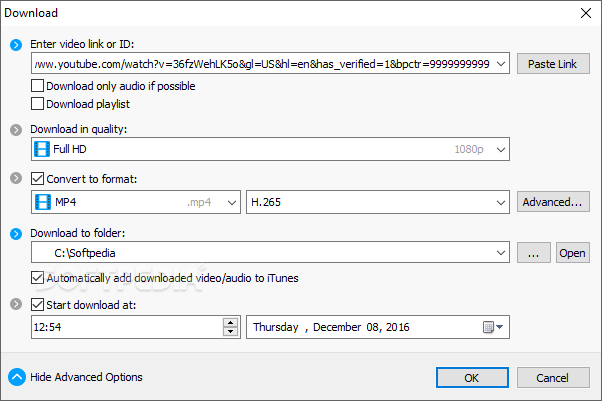This screenshot has height=401, width=602.
Task: Select the year 2016 in date field
Action: [398, 327]
